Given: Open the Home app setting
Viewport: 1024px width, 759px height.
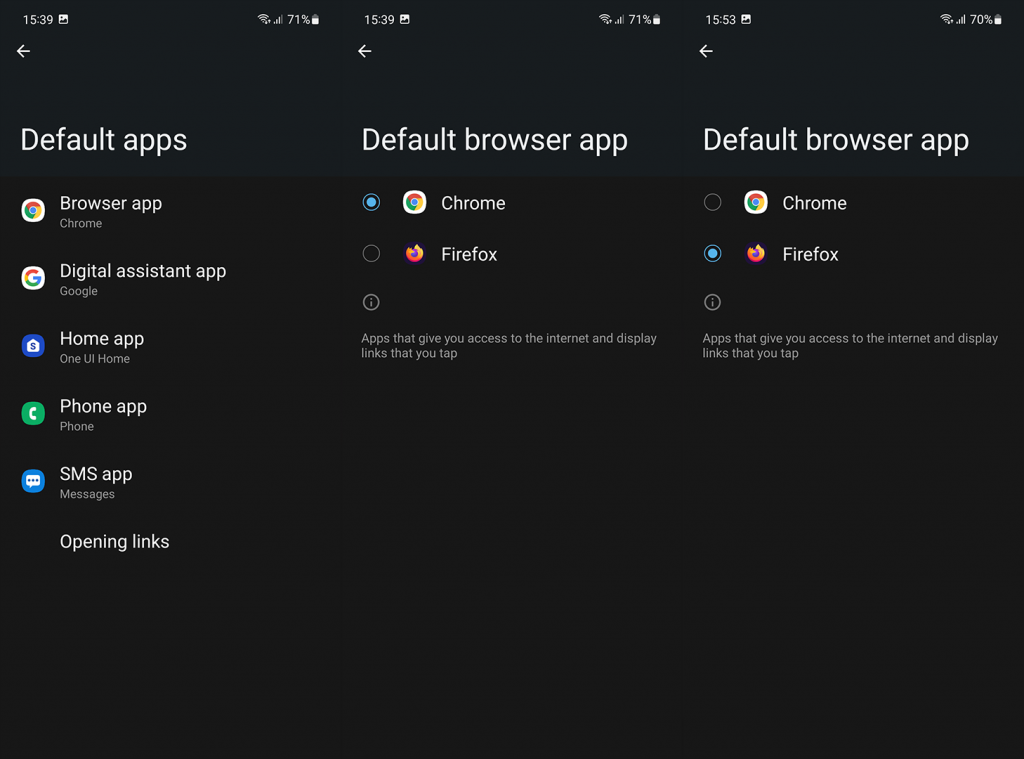Looking at the screenshot, I should pos(170,346).
